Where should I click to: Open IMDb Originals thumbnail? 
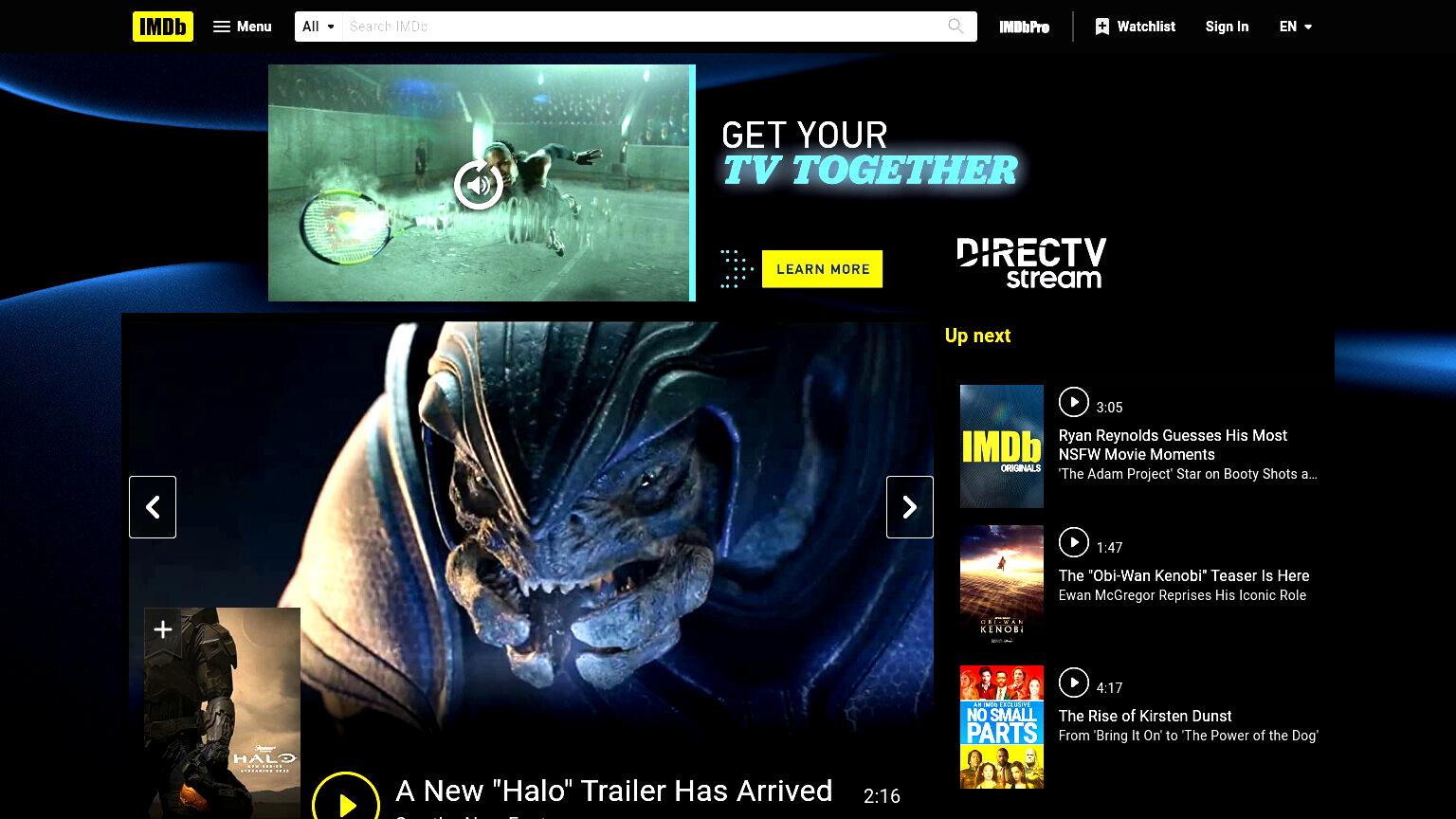(1002, 446)
